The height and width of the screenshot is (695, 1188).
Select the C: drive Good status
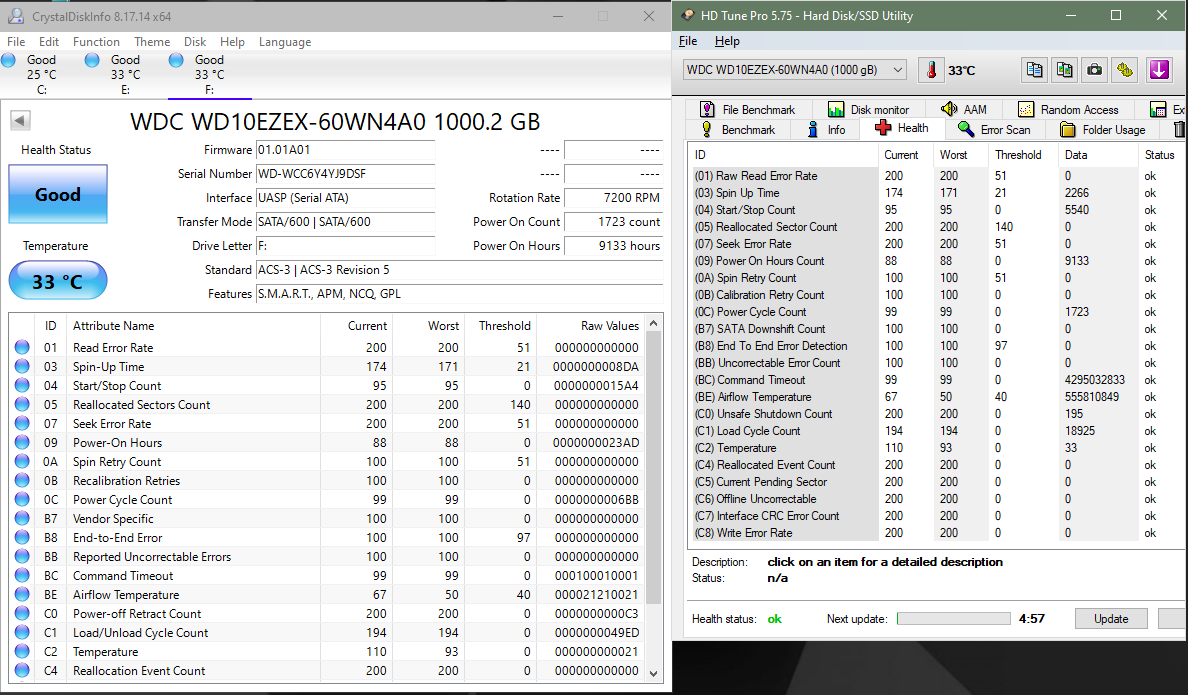point(41,67)
